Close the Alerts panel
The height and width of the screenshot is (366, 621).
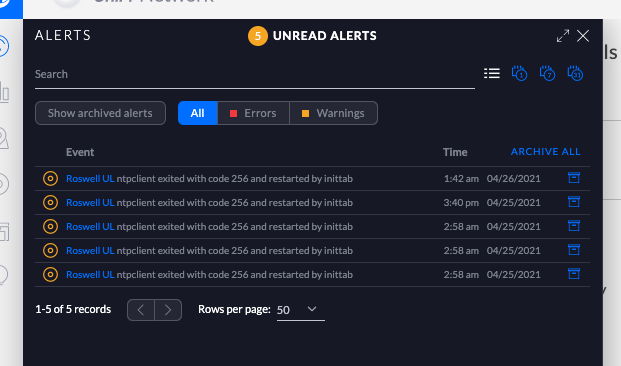[583, 36]
